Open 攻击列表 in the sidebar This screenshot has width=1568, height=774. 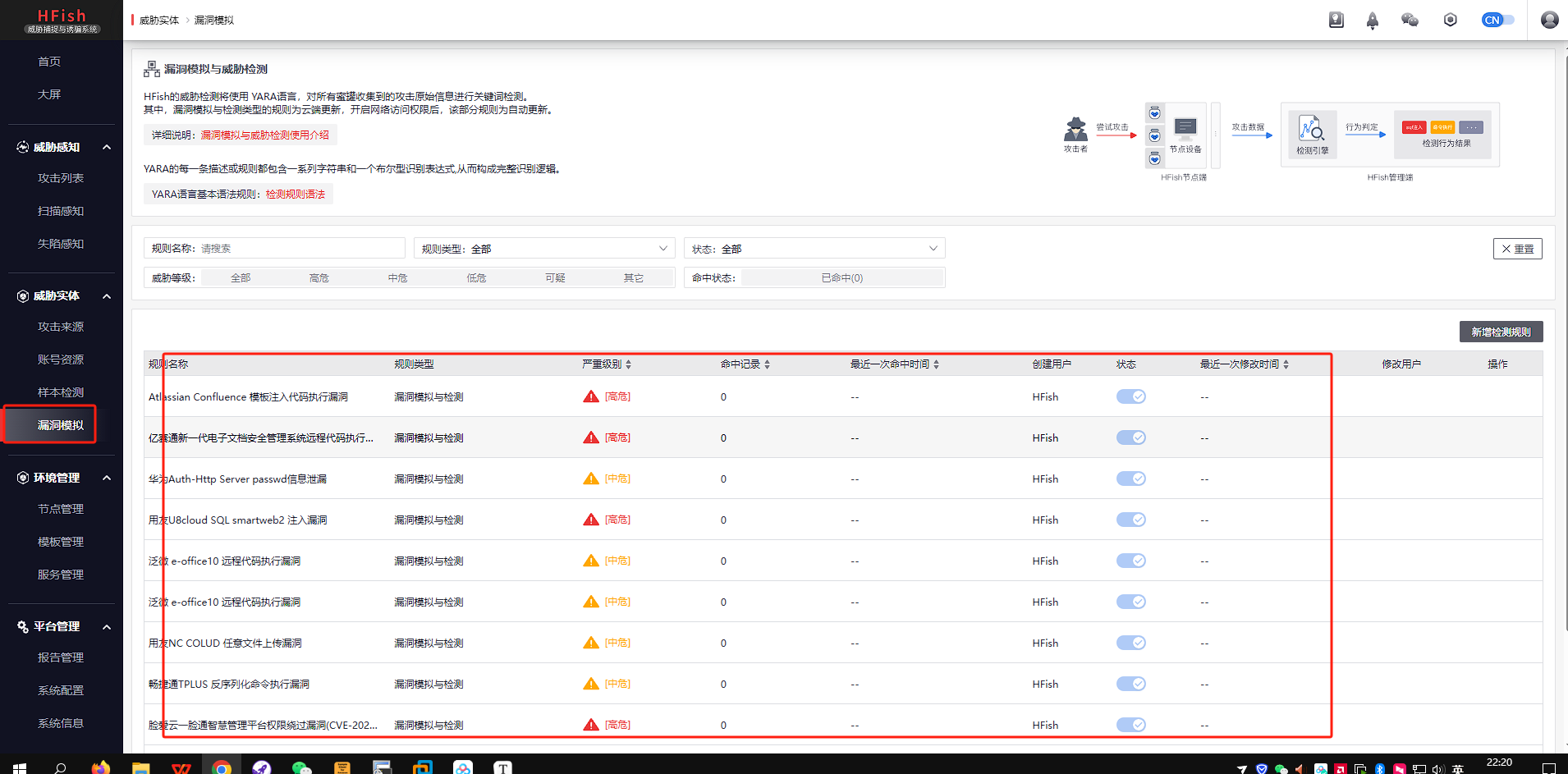point(61,178)
